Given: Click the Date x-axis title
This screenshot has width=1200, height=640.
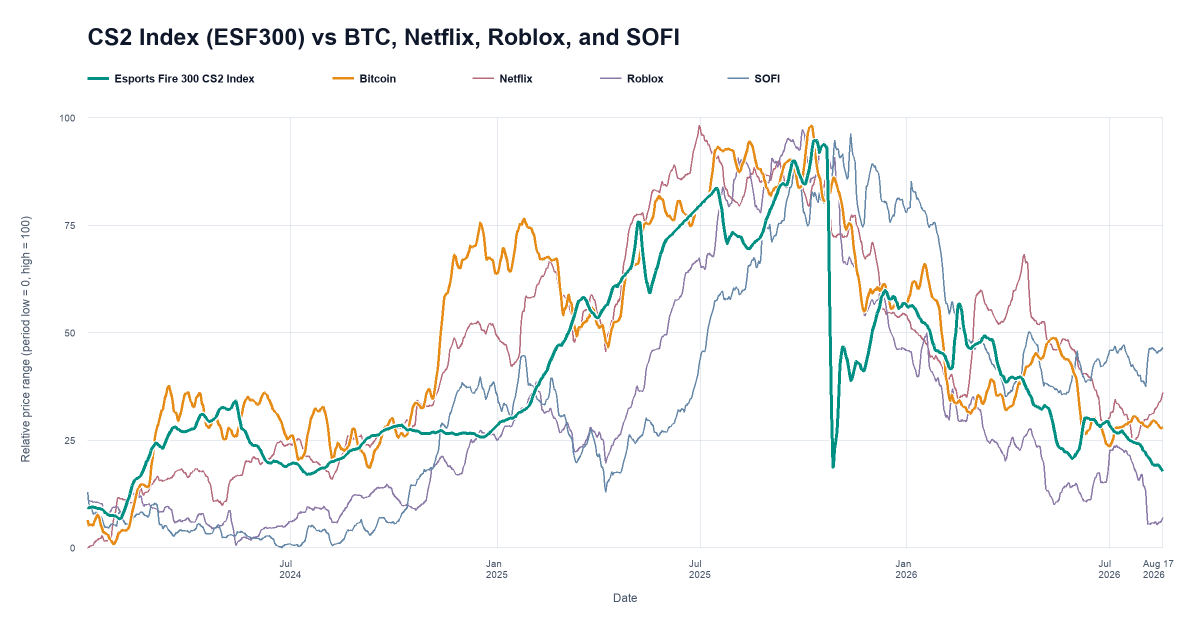Looking at the screenshot, I should click(625, 598).
